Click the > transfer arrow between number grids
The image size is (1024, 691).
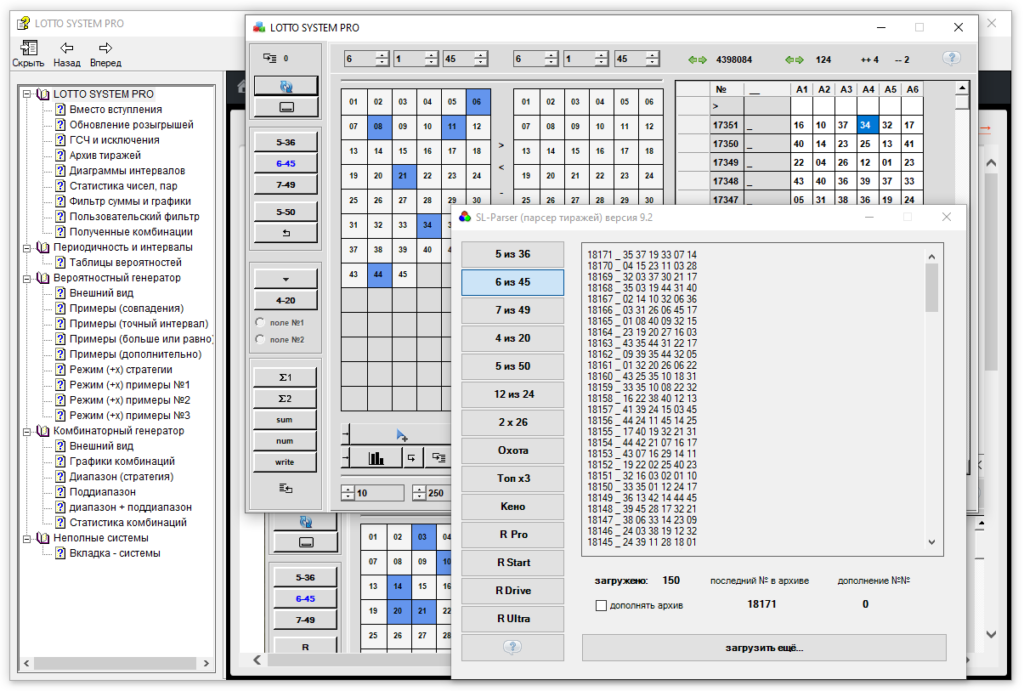(x=501, y=145)
